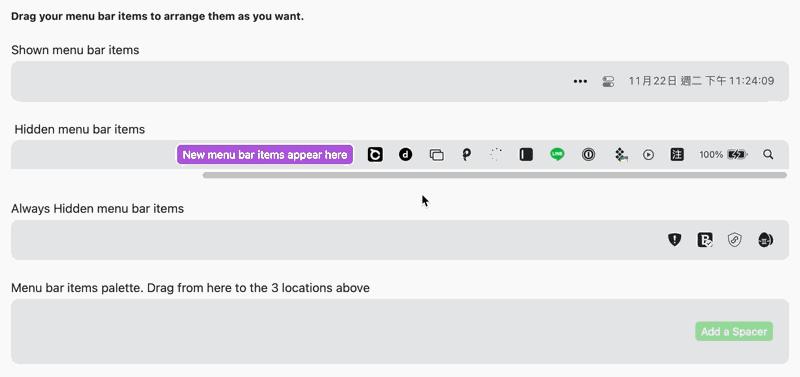
Task: Click the green LINE app icon
Action: [x=557, y=154]
